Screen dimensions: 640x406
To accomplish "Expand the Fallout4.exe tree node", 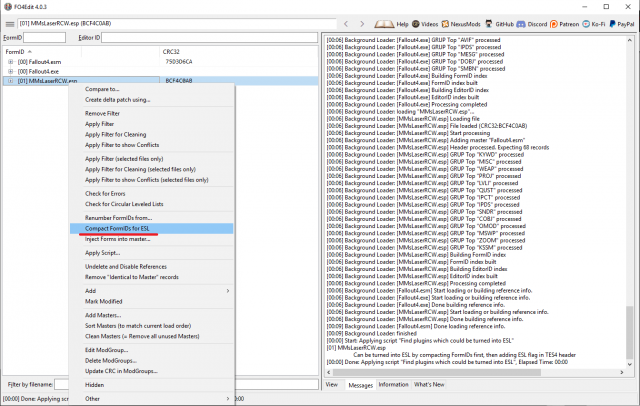I will [x=10, y=70].
